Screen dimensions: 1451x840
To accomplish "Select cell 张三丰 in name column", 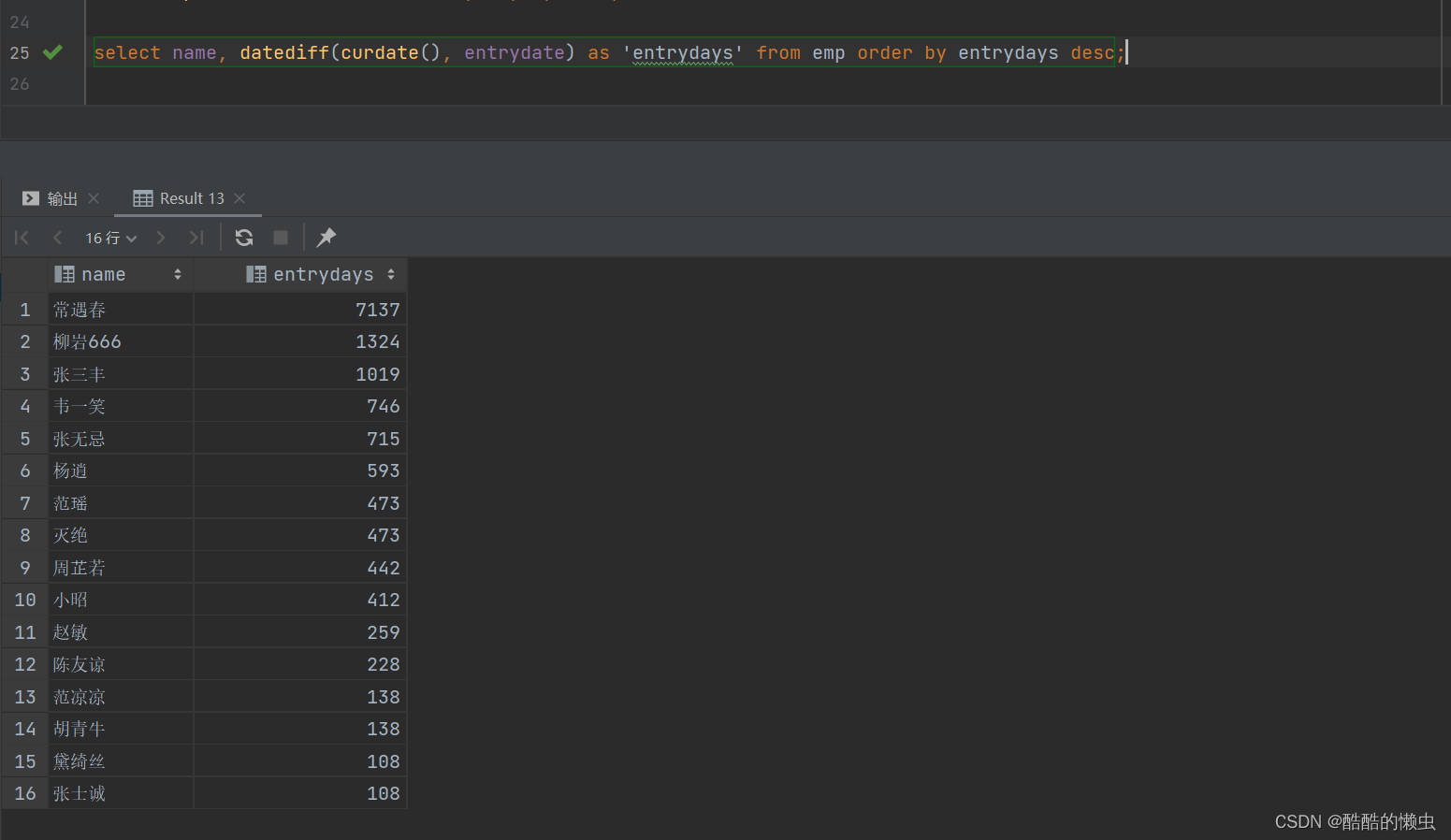I will point(121,374).
